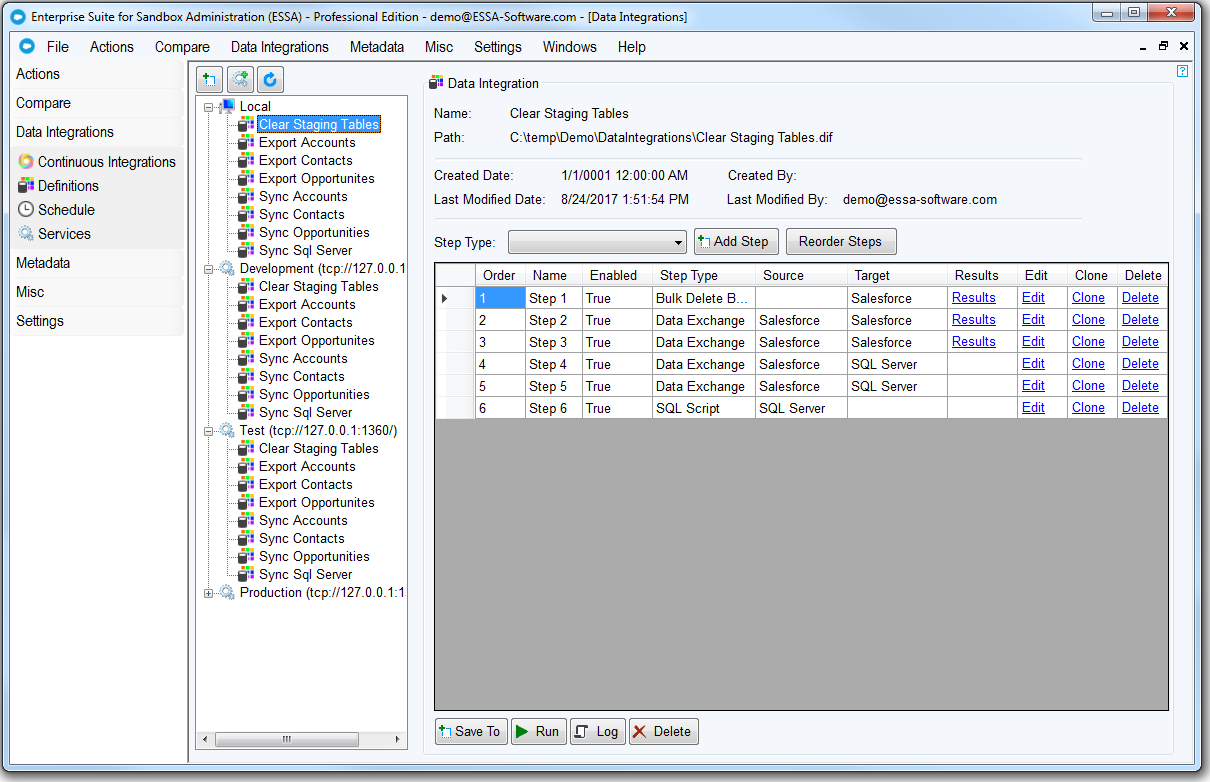Click the Production server gear icon

tap(227, 592)
